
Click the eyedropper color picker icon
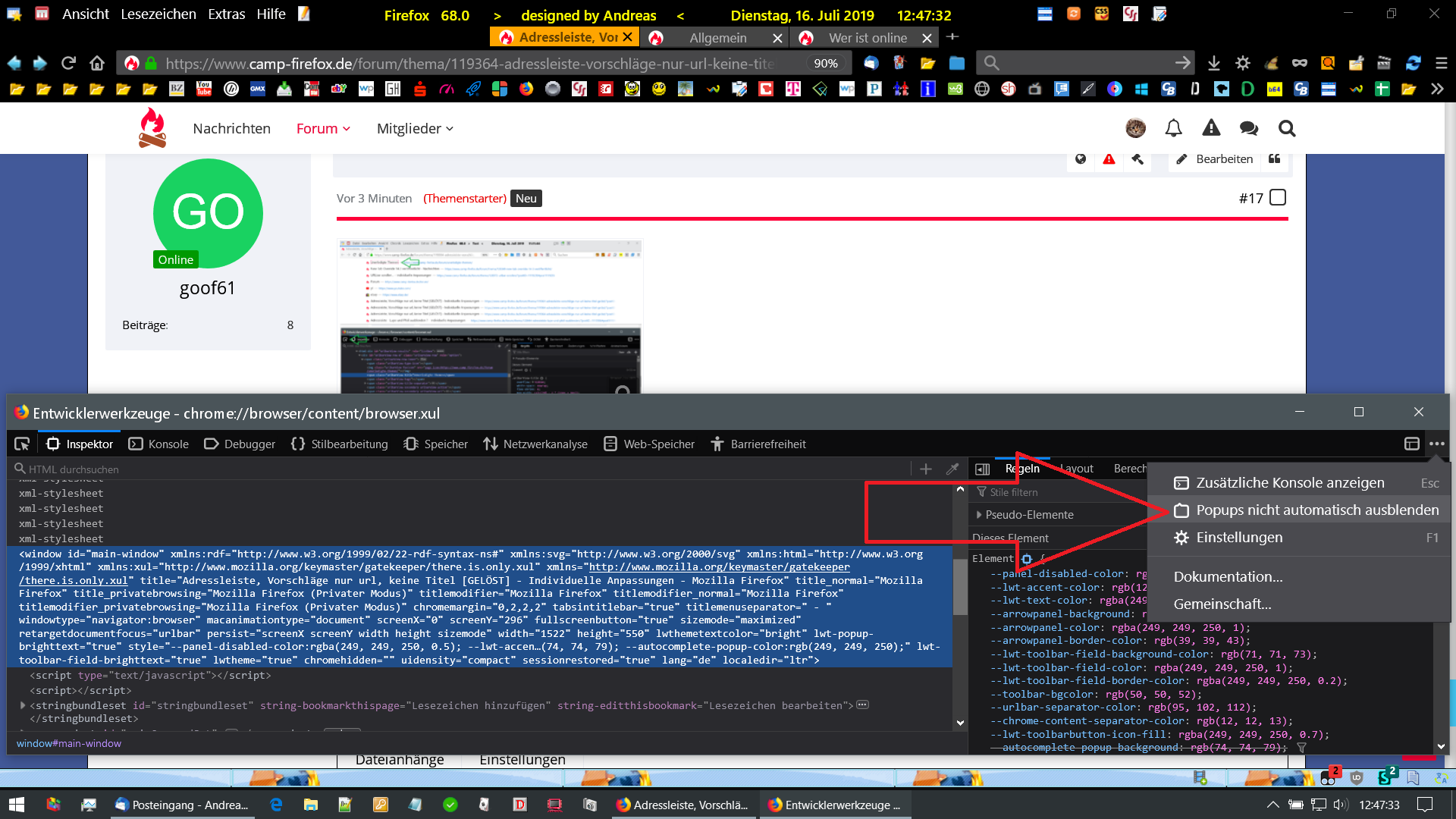[x=952, y=469]
